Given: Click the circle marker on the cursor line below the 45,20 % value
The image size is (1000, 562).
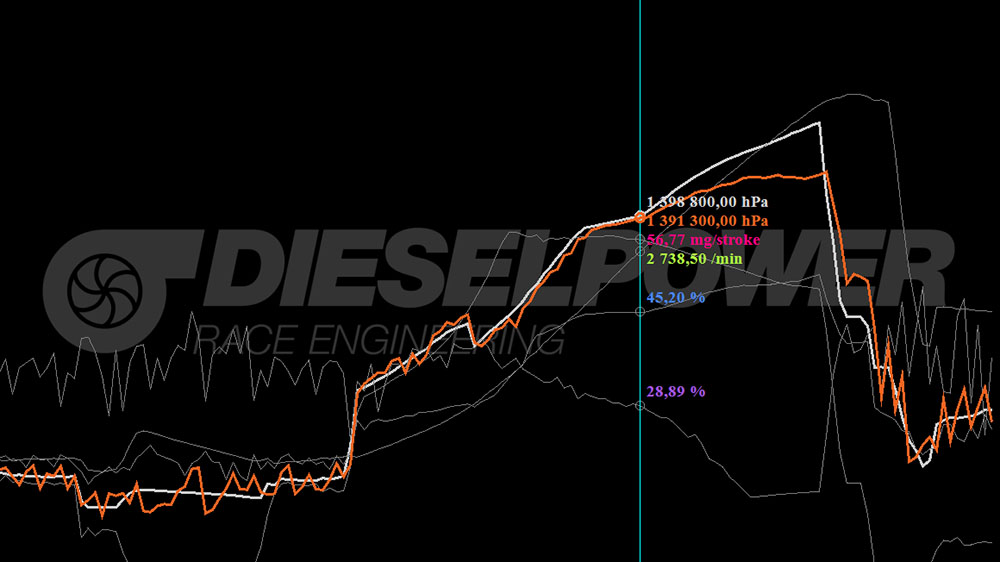Looking at the screenshot, I should click(x=640, y=312).
